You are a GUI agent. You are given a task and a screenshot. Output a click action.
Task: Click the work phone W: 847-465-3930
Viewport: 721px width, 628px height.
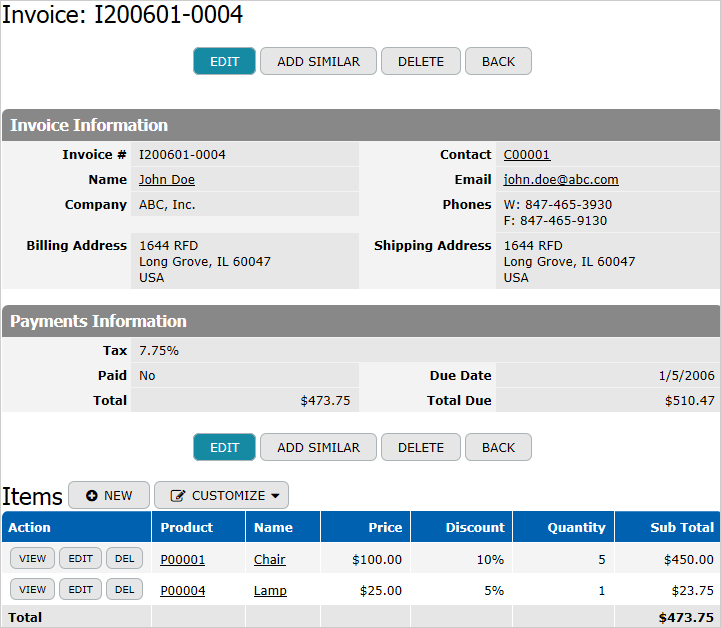pos(558,205)
